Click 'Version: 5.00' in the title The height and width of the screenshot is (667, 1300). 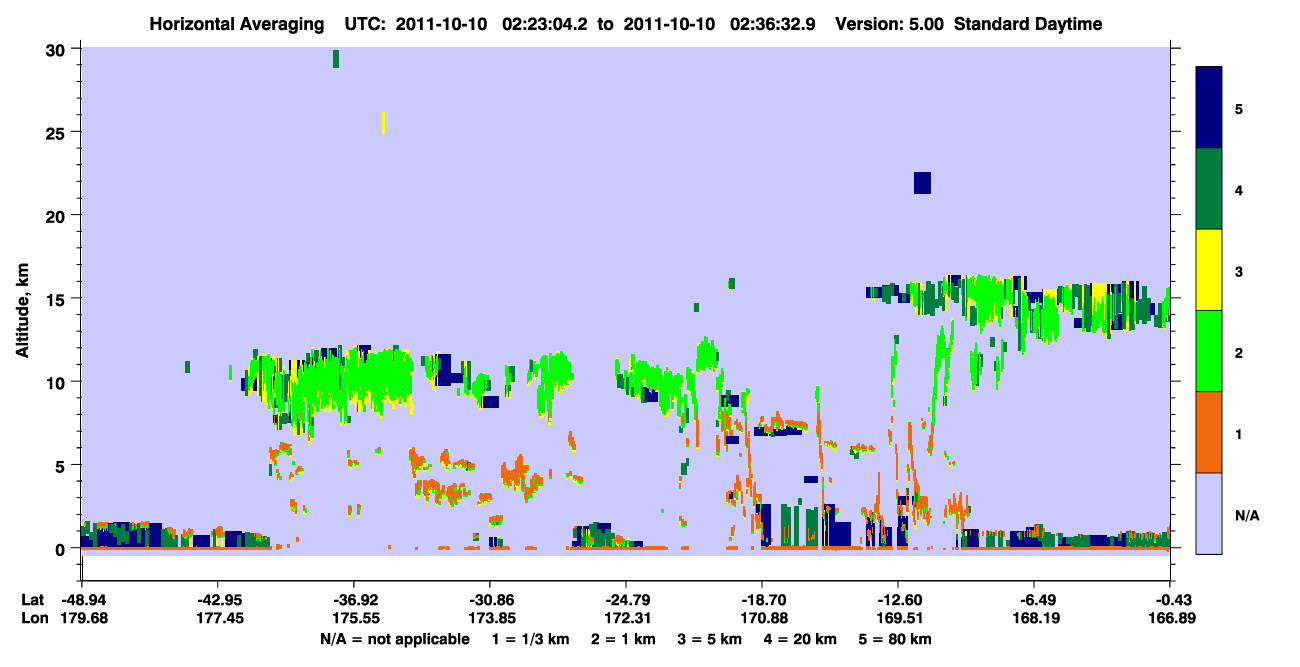889,24
